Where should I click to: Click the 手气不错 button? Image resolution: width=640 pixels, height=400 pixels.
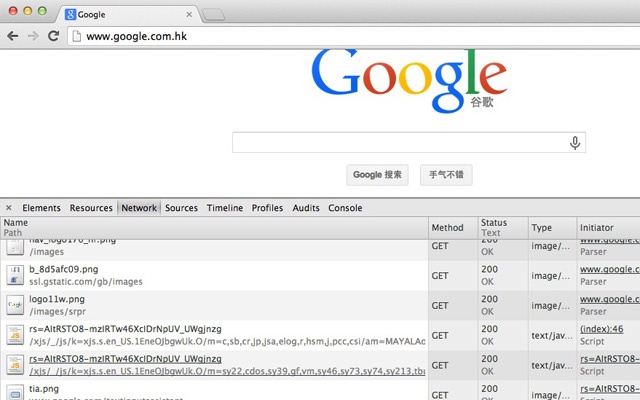tap(446, 175)
